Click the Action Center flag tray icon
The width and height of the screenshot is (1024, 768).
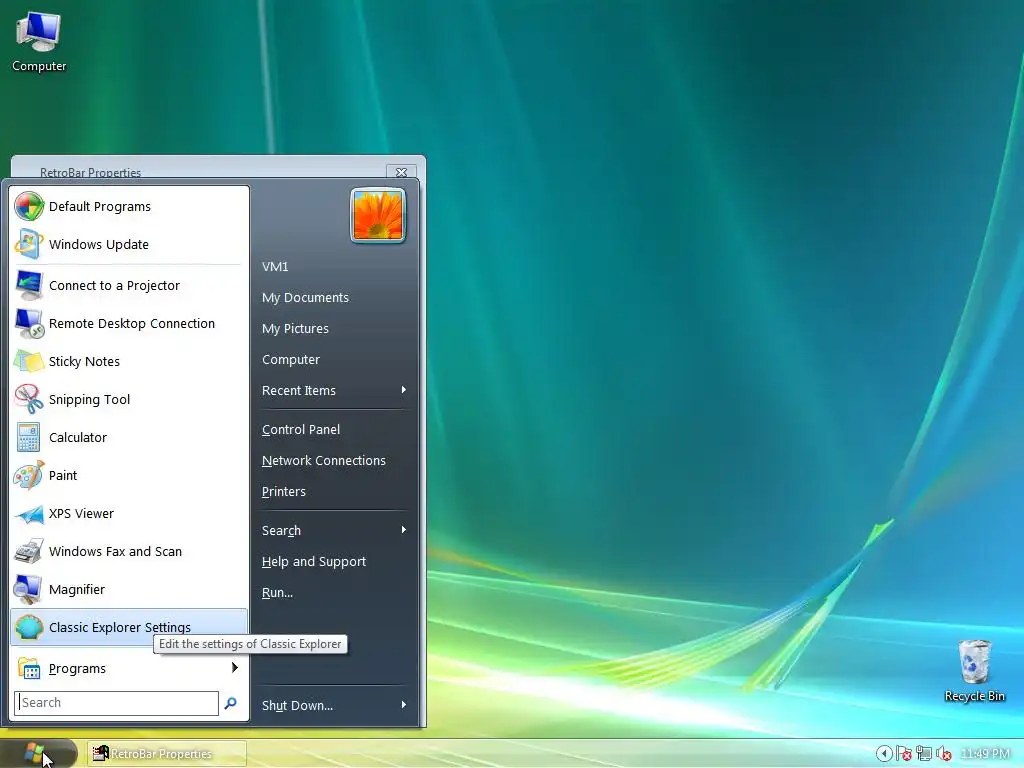(904, 754)
